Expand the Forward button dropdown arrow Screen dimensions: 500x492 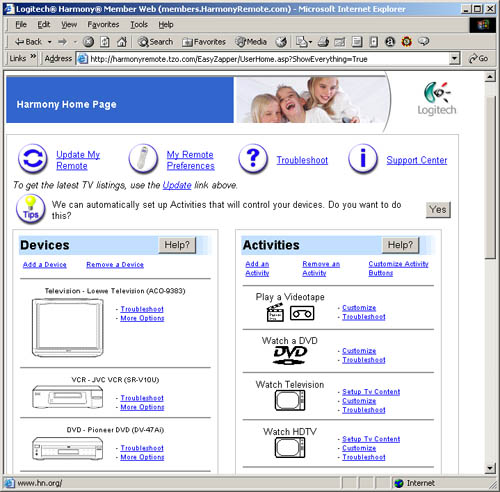click(75, 42)
